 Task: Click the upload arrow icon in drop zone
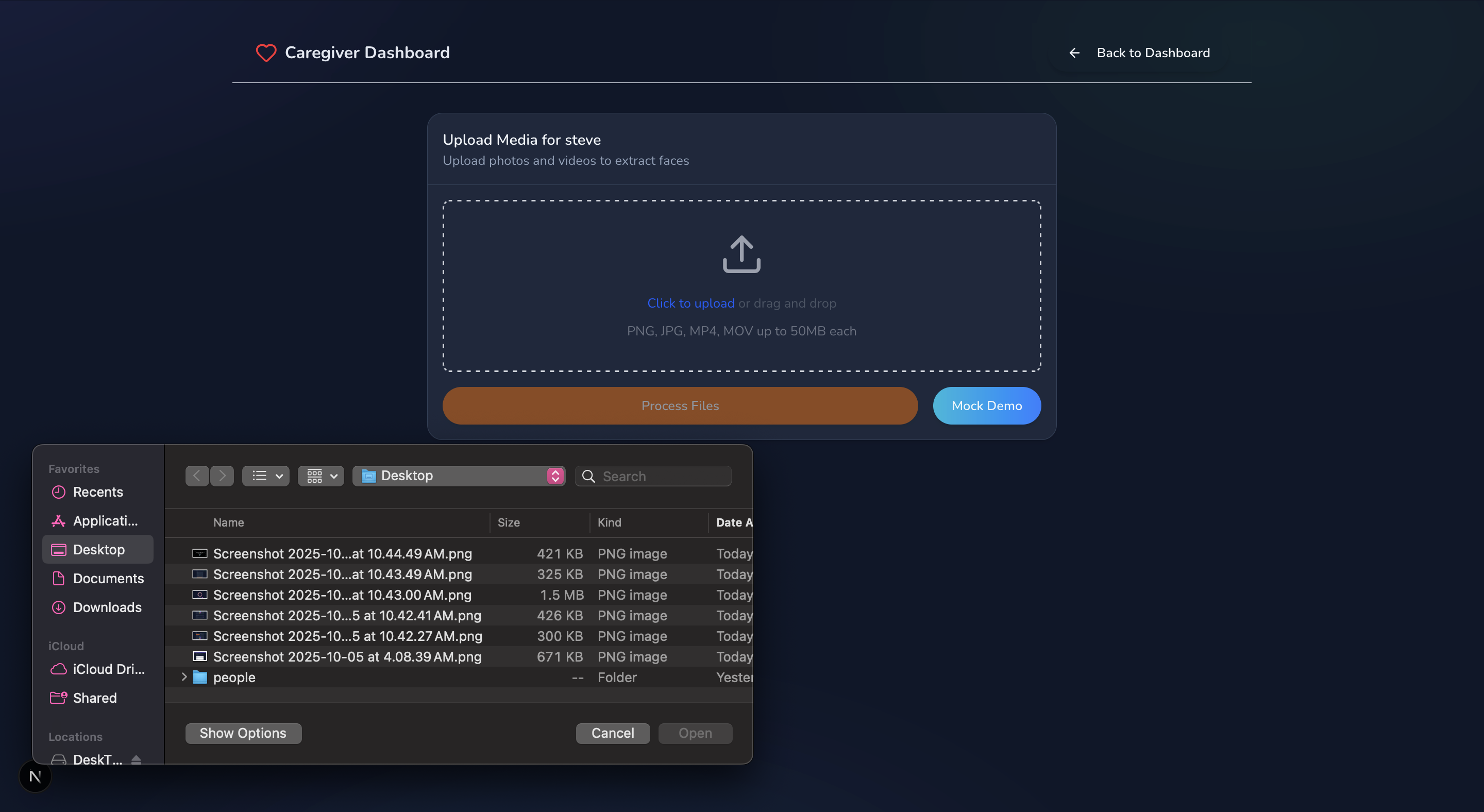pyautogui.click(x=741, y=254)
